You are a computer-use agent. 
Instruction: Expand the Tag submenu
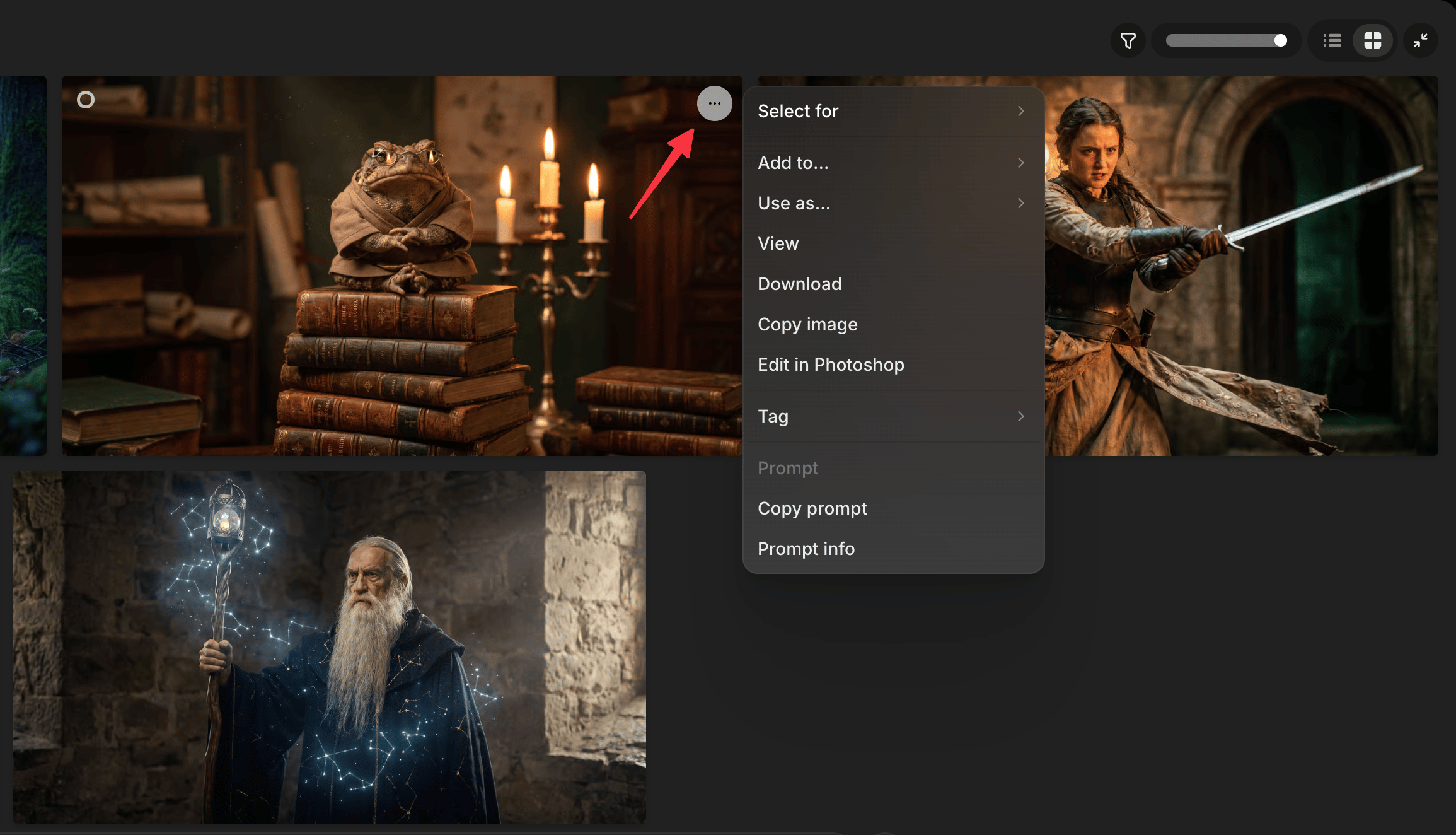coord(893,416)
